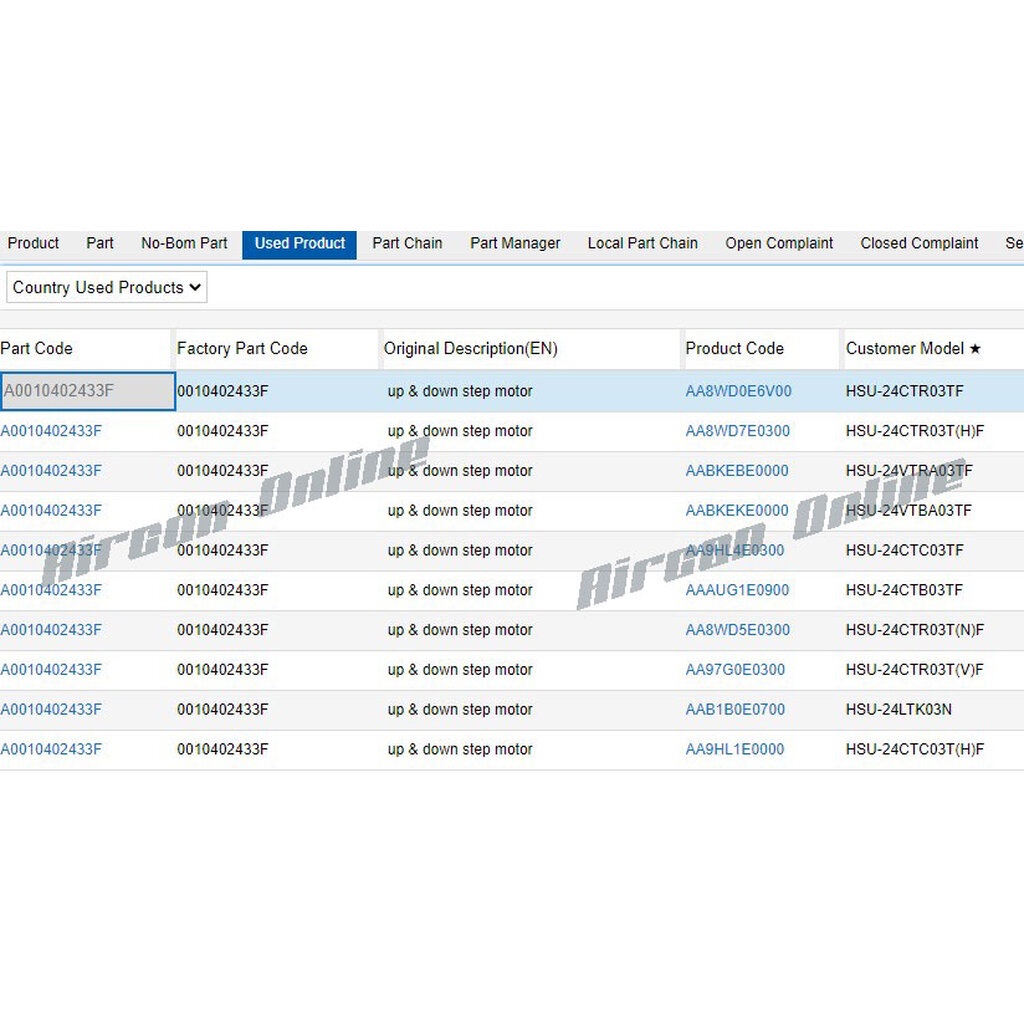The width and height of the screenshot is (1024, 1024).
Task: Select the No-Bom Part tab
Action: (x=184, y=244)
